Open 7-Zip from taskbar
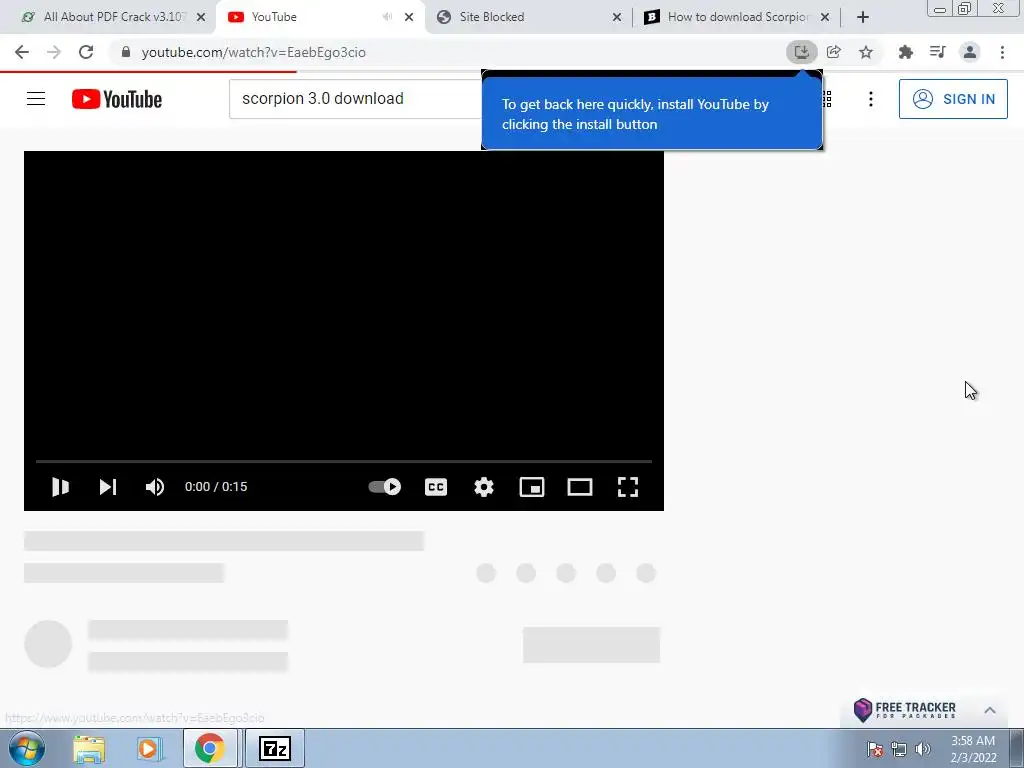This screenshot has height=768, width=1024. 274,749
